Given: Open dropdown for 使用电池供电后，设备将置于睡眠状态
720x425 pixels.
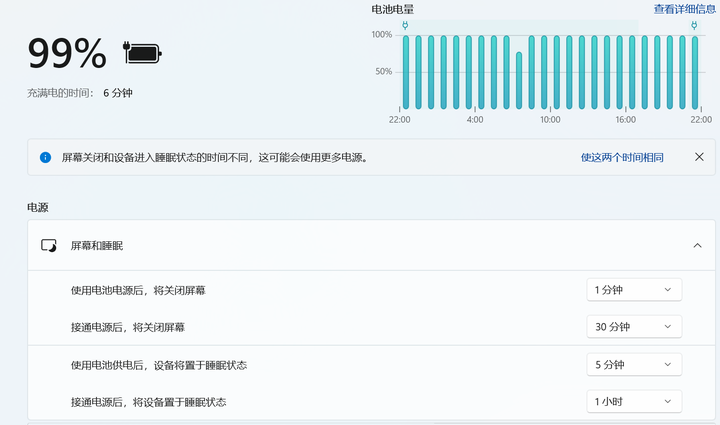Looking at the screenshot, I should tap(634, 364).
